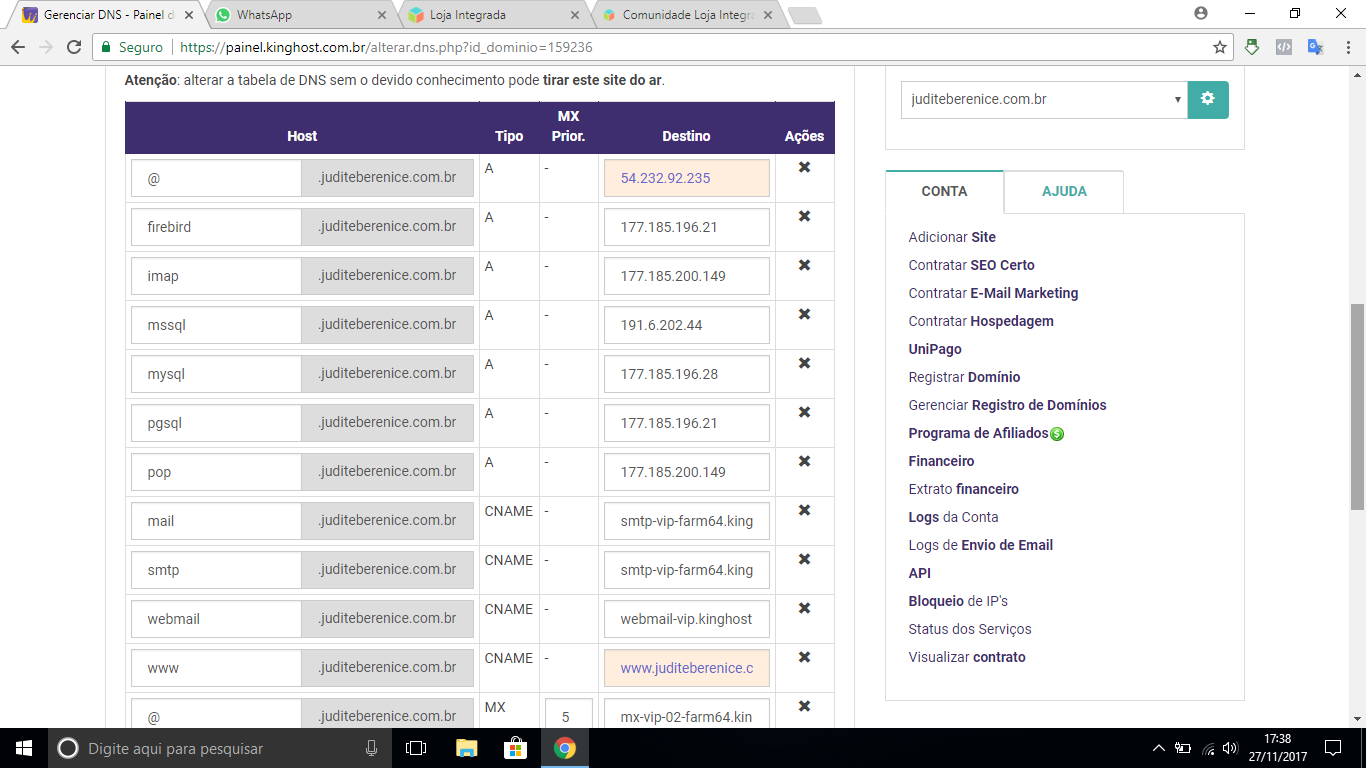Screen dimensions: 1366x768
Task: Delete the www CNAME record
Action: [x=804, y=657]
